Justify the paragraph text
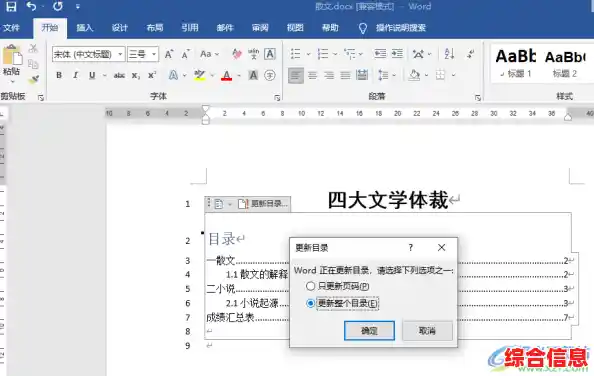The width and height of the screenshot is (594, 376). (345, 75)
